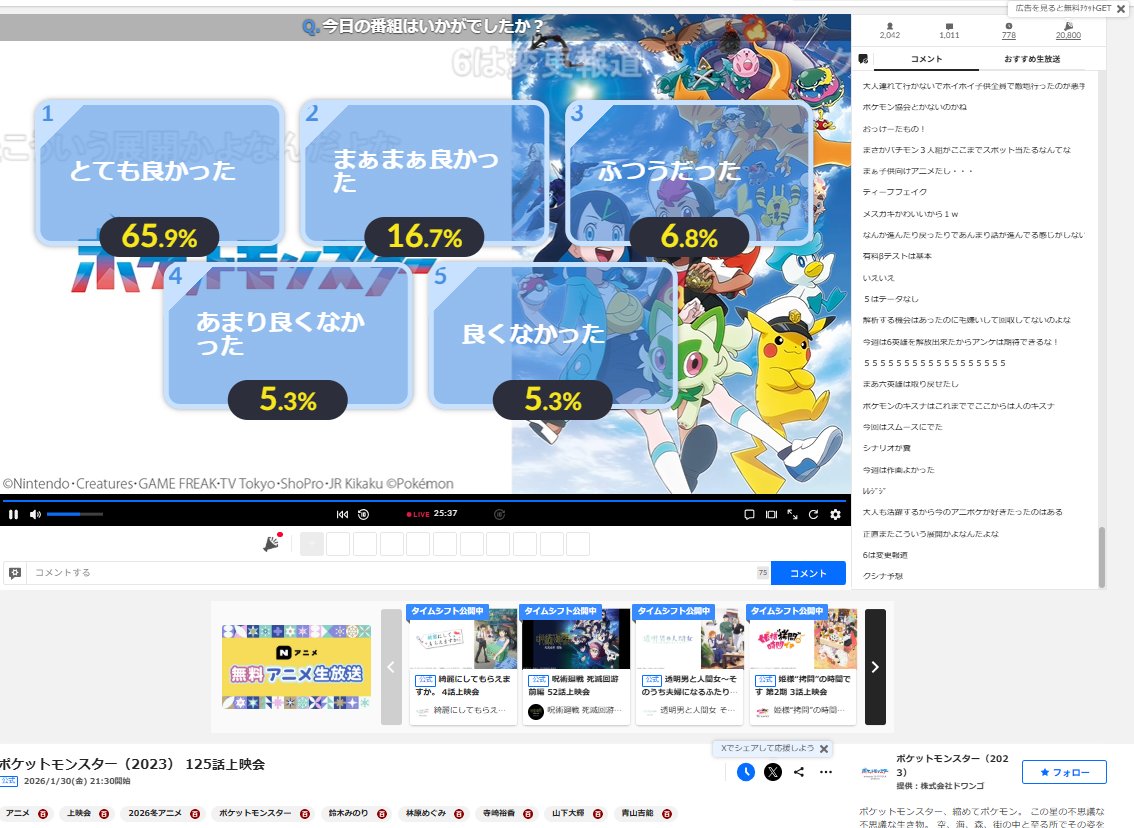Show previous timeshift programs arrow
Image resolution: width=1134 pixels, height=828 pixels.
(391, 667)
